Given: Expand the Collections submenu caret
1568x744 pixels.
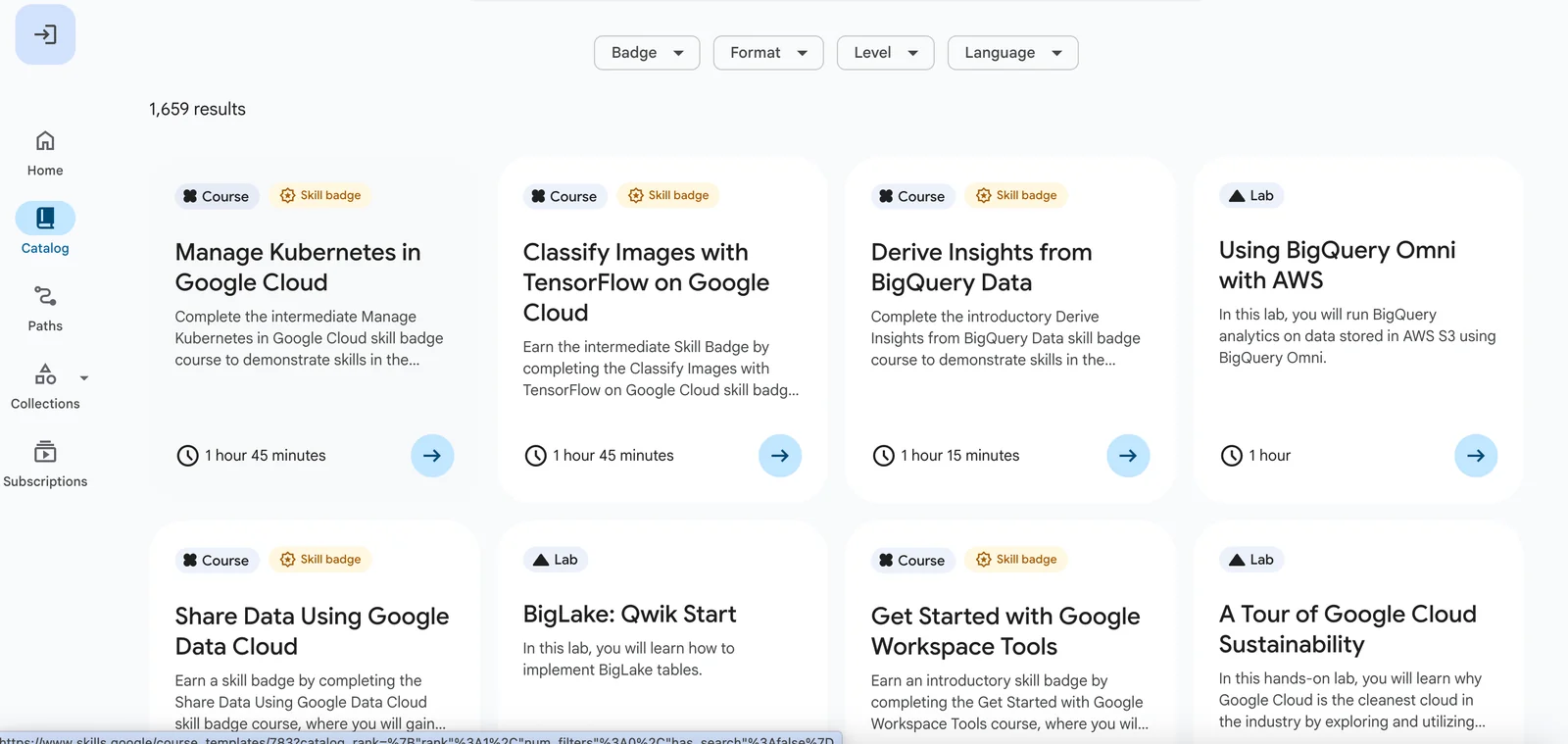Looking at the screenshot, I should [x=84, y=378].
